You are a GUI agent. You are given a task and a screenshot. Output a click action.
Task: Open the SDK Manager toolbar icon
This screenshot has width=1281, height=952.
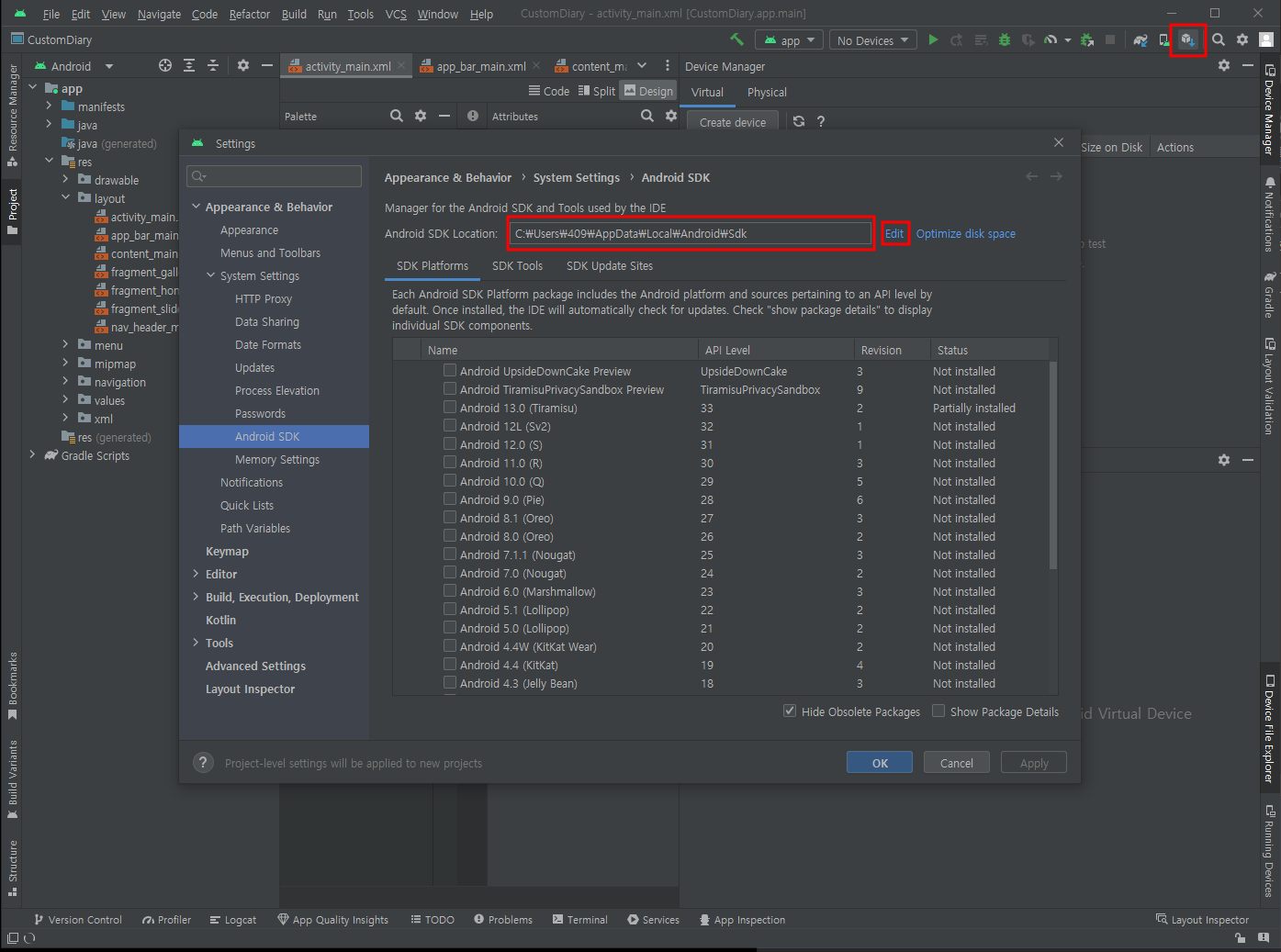coord(1187,39)
